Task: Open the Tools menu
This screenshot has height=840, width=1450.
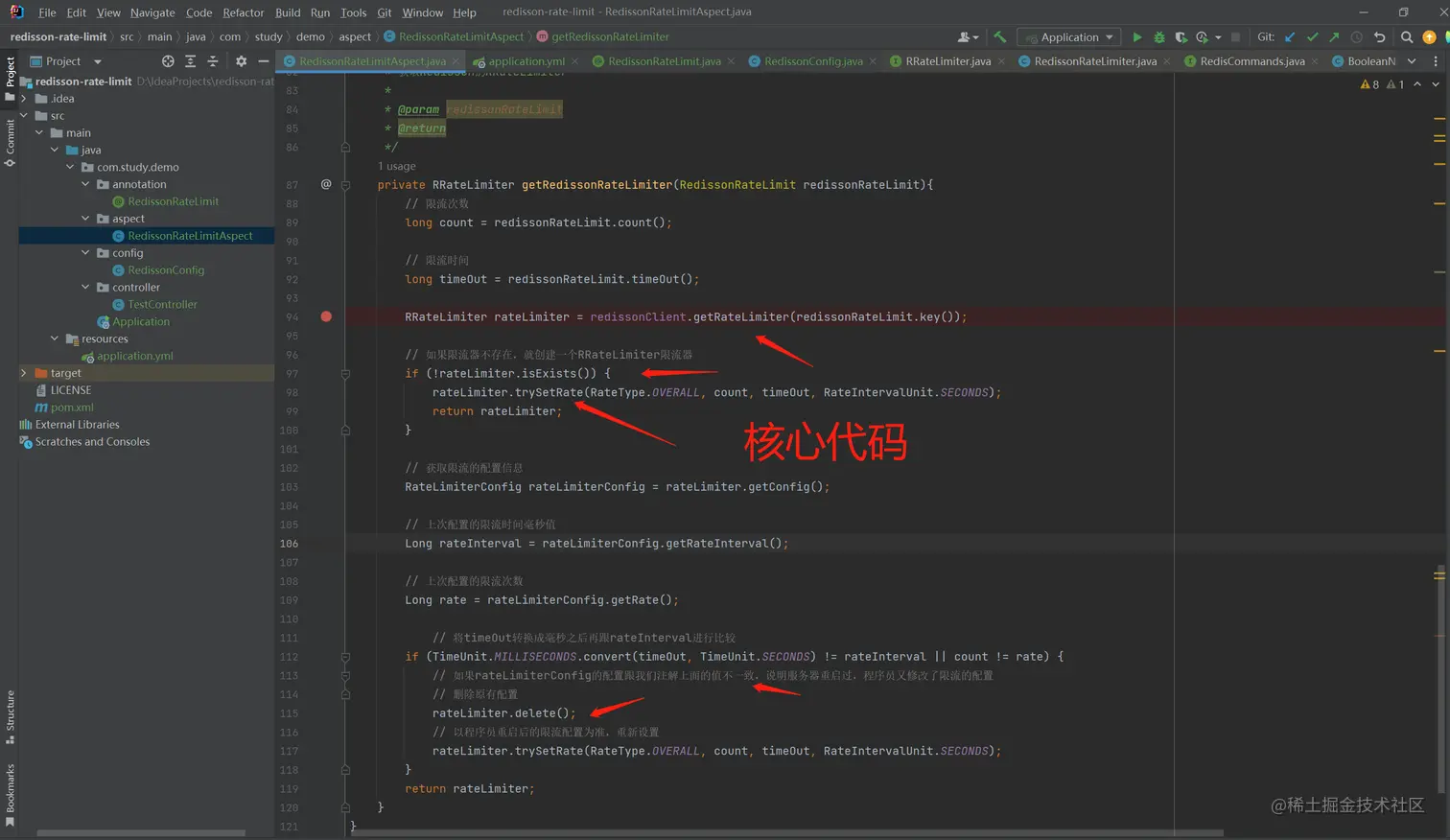Action: [x=353, y=12]
